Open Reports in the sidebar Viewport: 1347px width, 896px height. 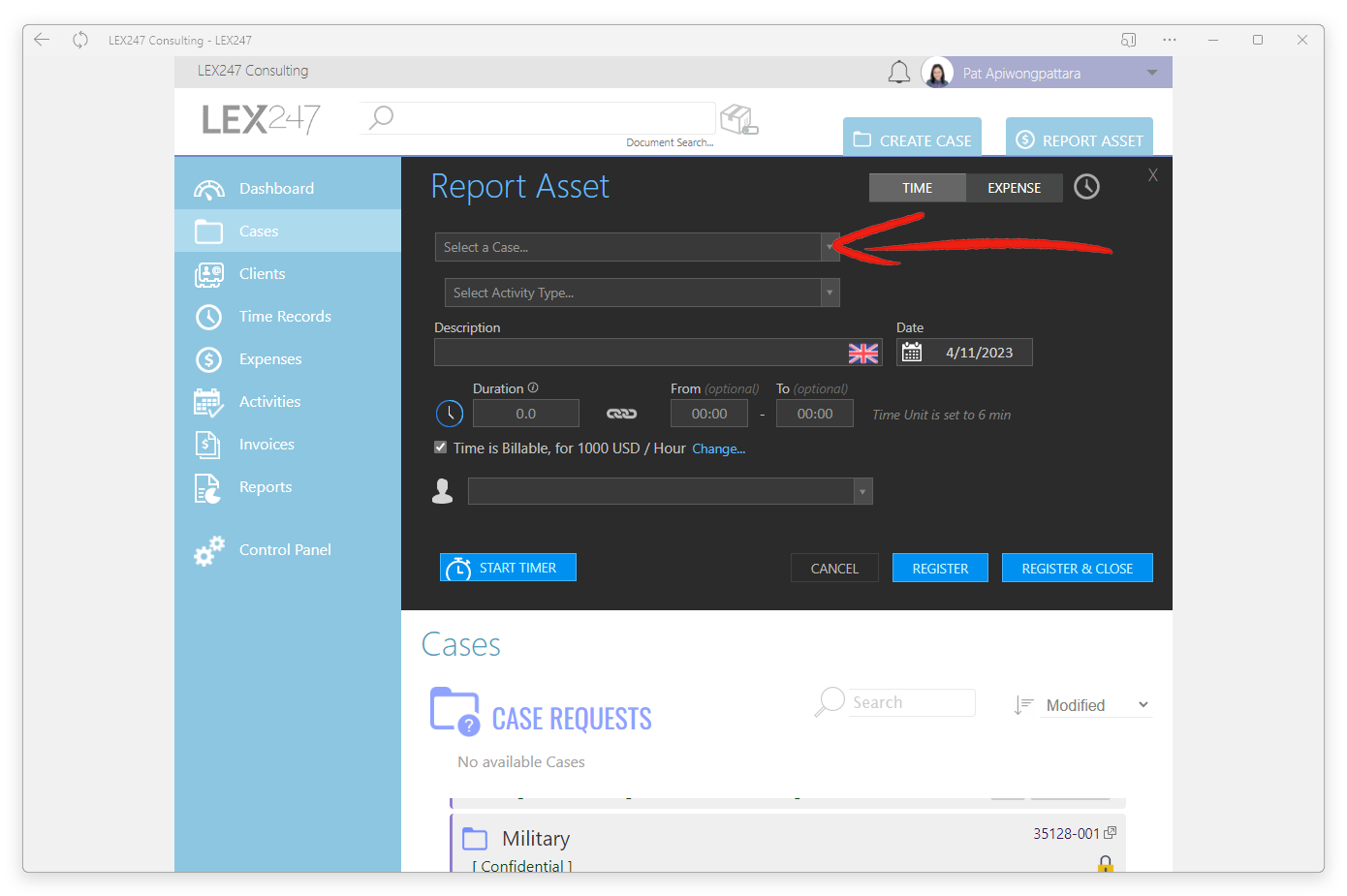click(x=288, y=486)
